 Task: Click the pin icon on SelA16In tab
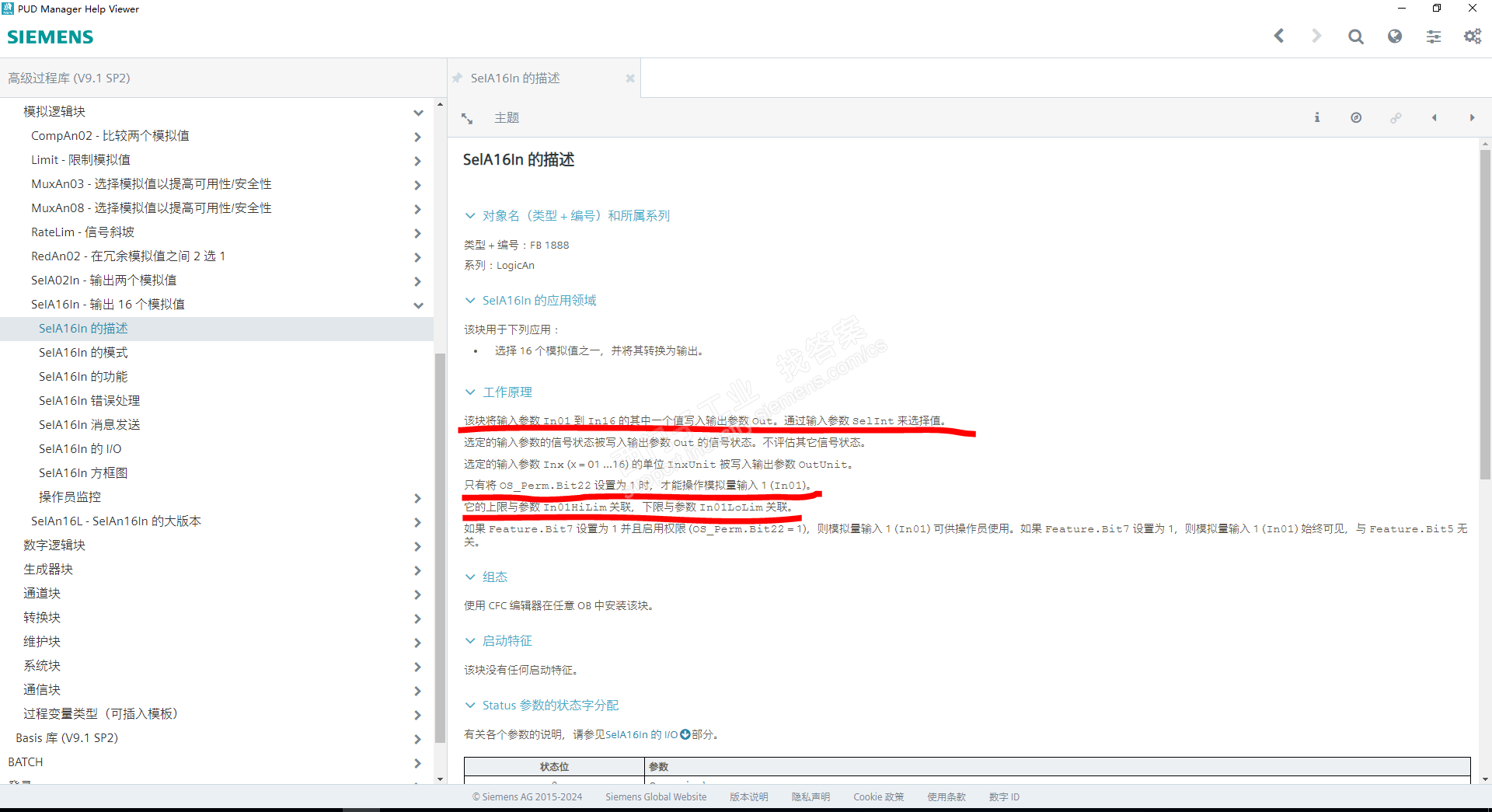point(458,78)
